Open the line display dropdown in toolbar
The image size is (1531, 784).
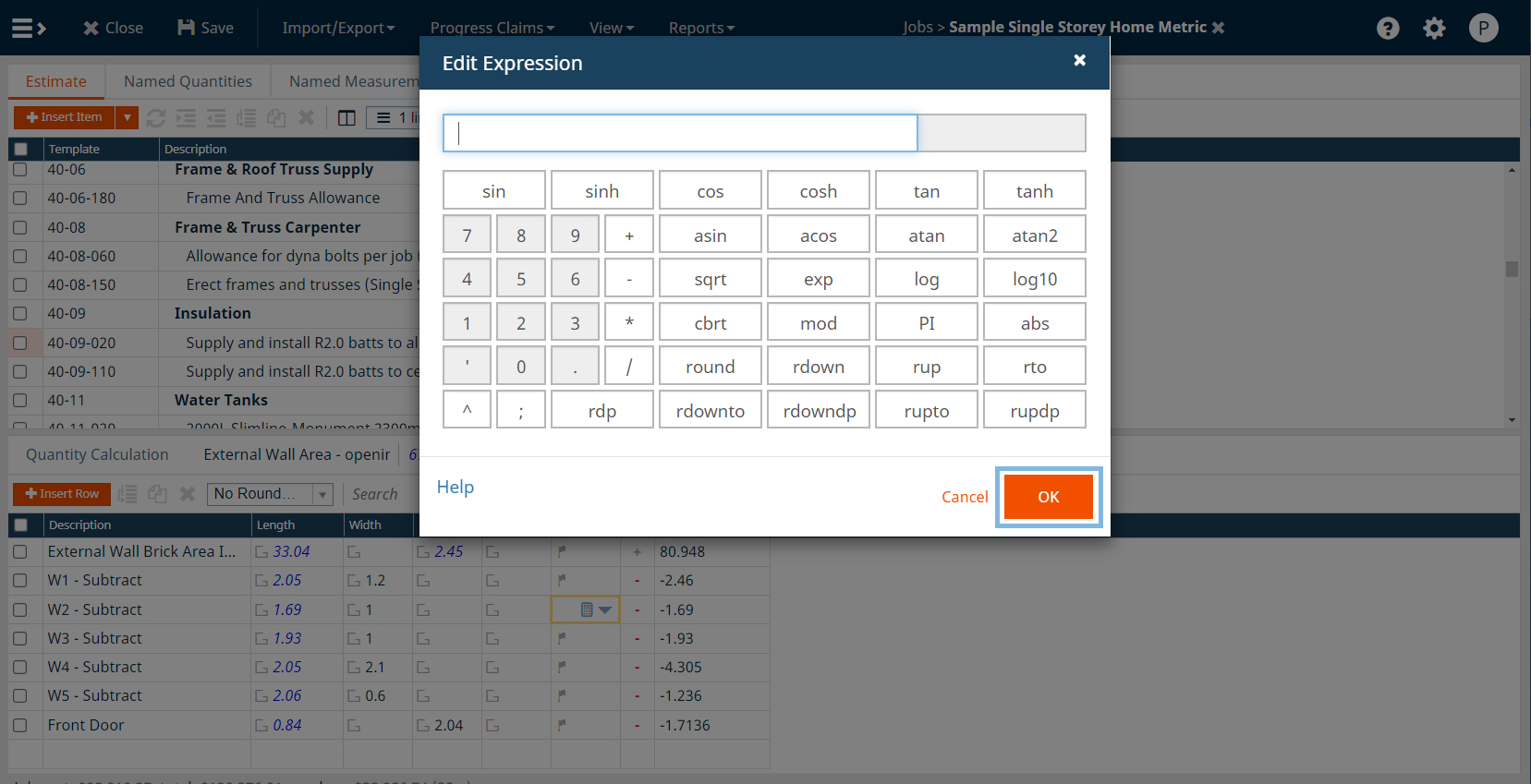pos(395,117)
